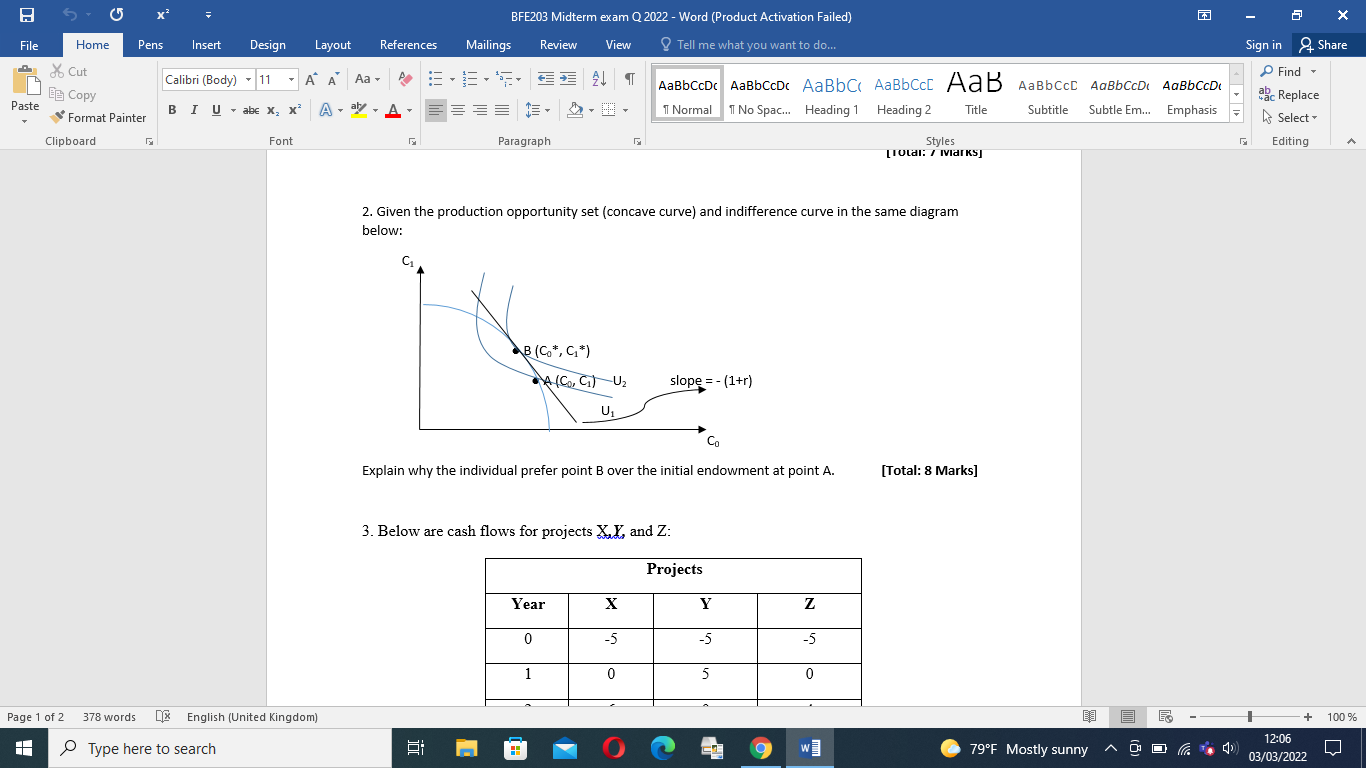
Task: Toggle Underline formatting
Action: (x=216, y=110)
